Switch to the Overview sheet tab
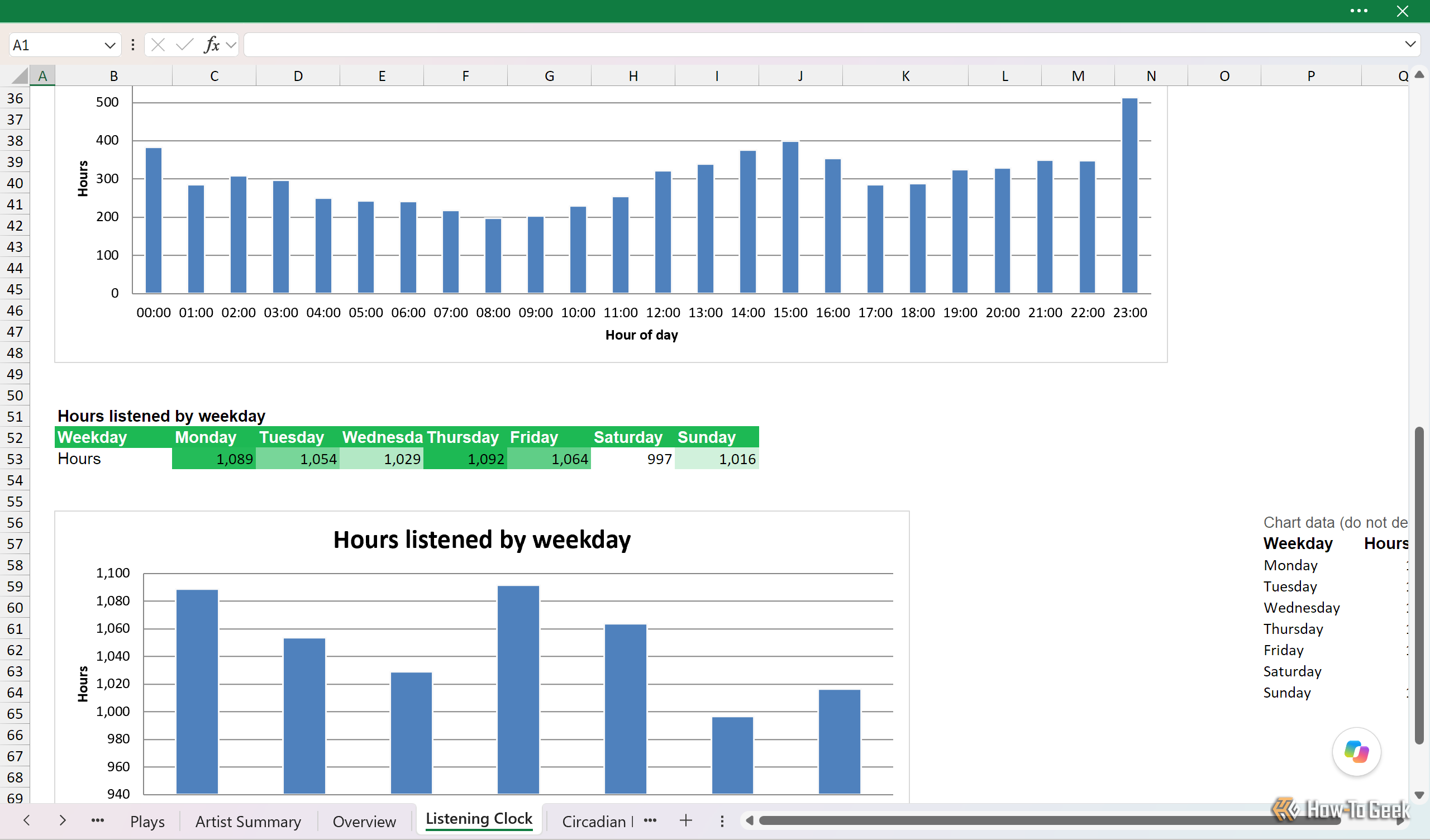This screenshot has height=840, width=1430. (x=364, y=821)
